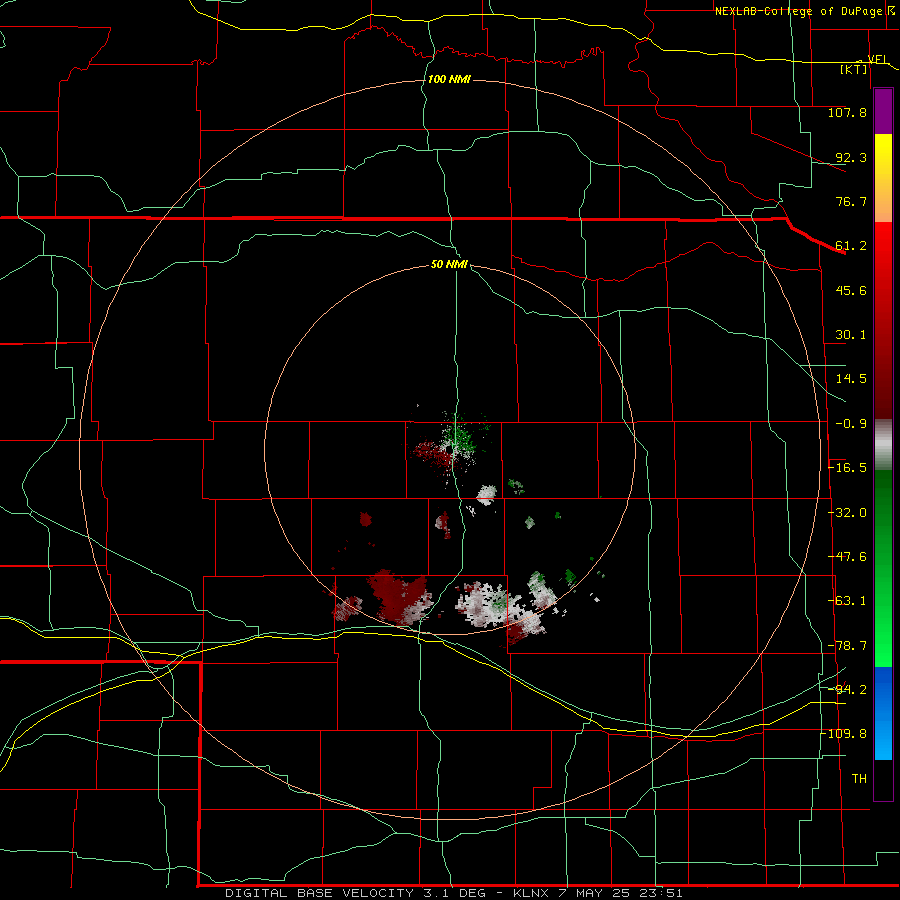Screen dimensions: 900x900
Task: Click the gray segment of the color bar
Action: [x=883, y=445]
